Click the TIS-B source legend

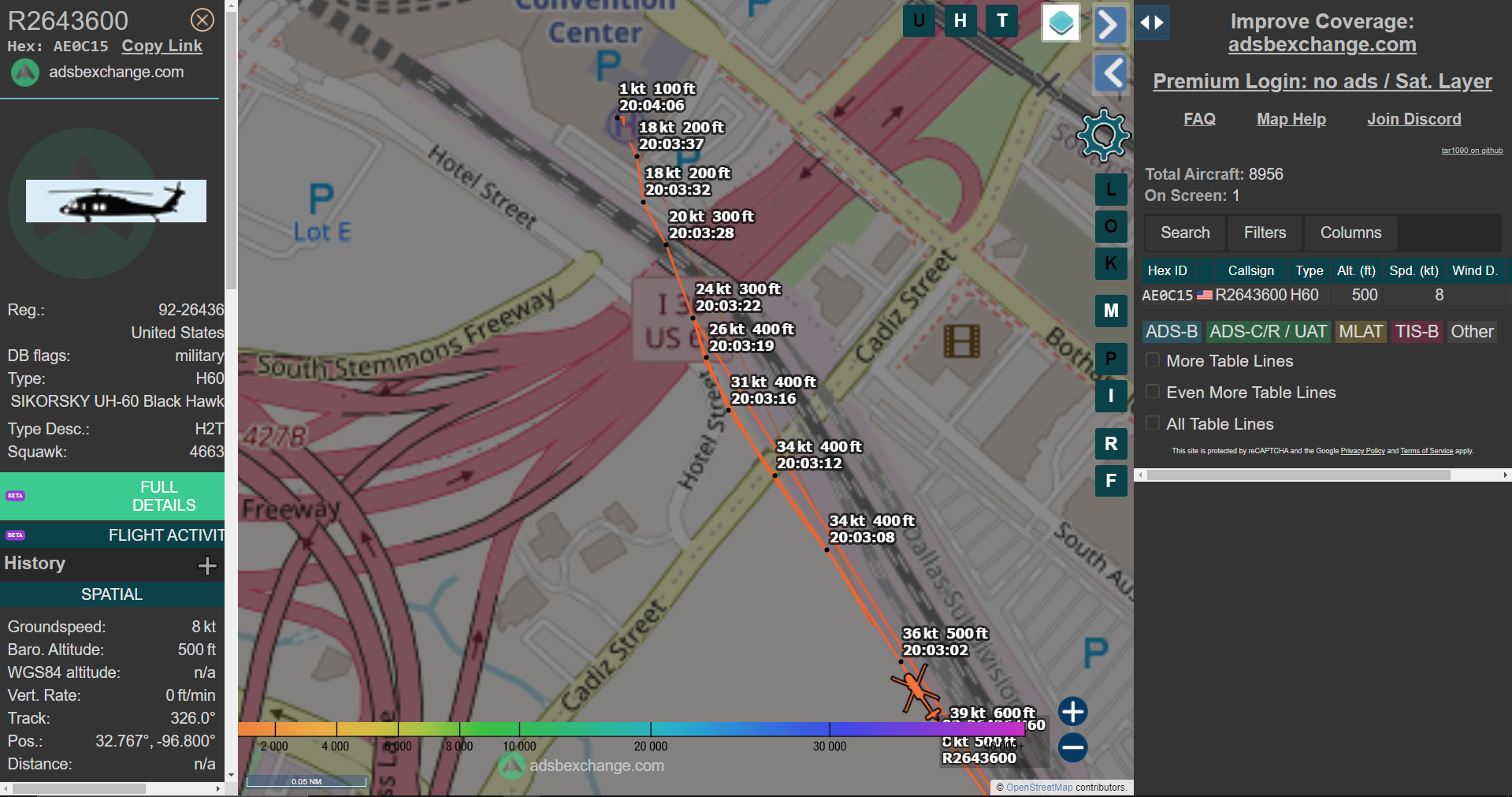point(1417,332)
